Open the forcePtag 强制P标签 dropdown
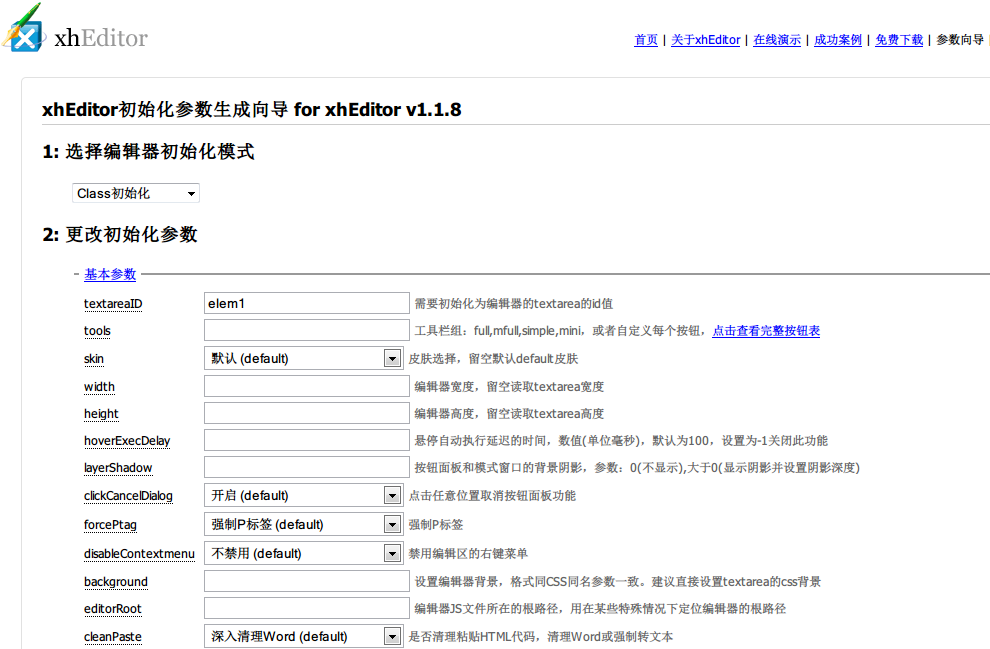990x649 pixels. tap(304, 525)
